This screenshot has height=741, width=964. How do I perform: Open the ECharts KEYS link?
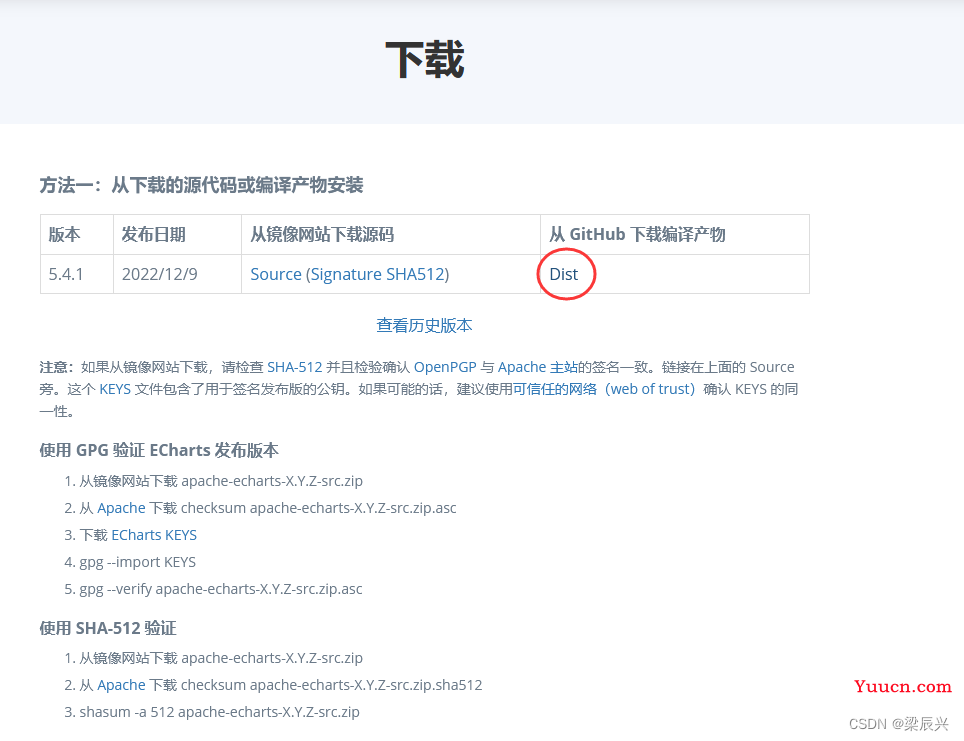(x=154, y=535)
